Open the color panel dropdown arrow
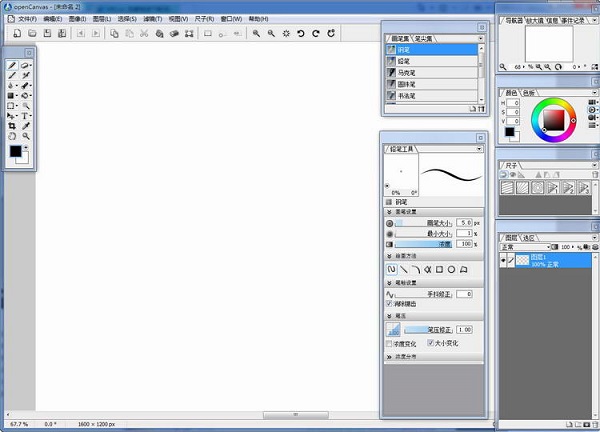This screenshot has height=432, width=600. (595, 93)
